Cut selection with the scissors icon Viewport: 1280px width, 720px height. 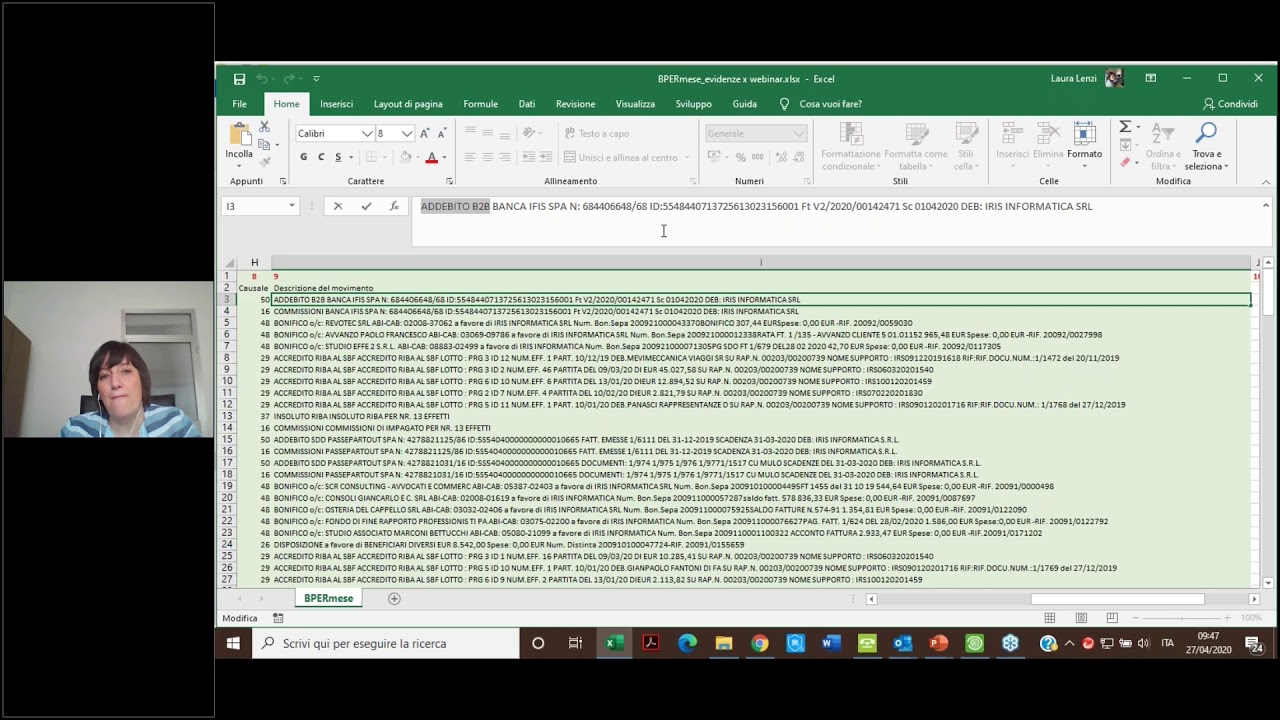click(264, 127)
